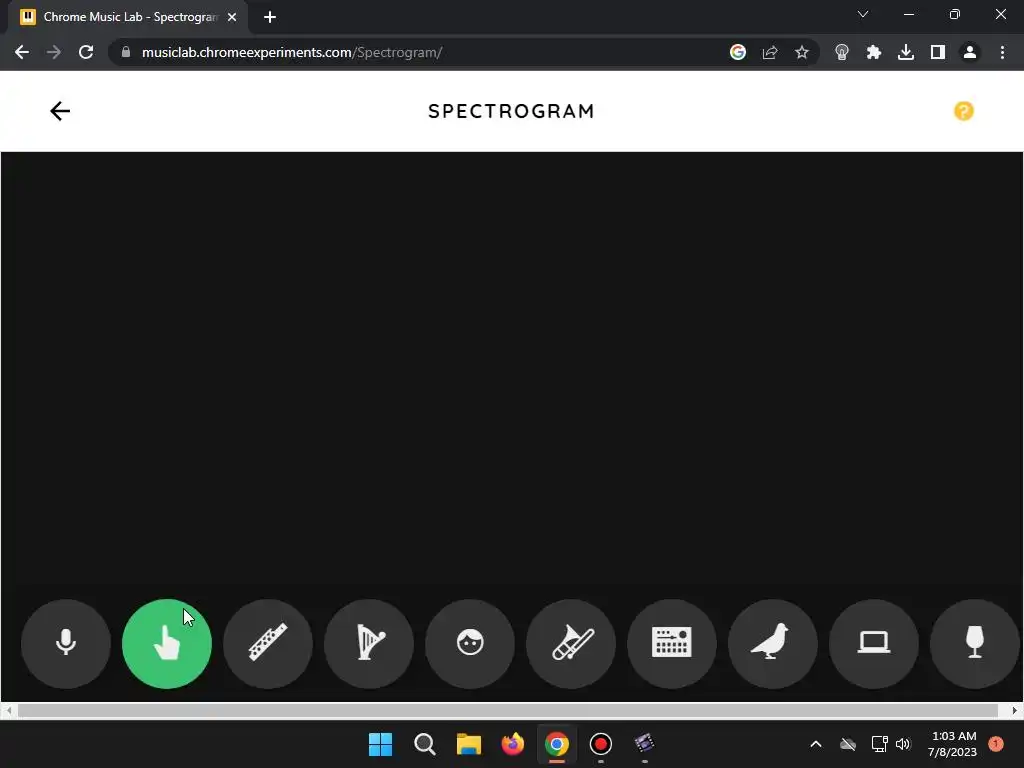The width and height of the screenshot is (1024, 768).
Task: Open the Extensions puzzle piece menu
Action: click(x=874, y=52)
